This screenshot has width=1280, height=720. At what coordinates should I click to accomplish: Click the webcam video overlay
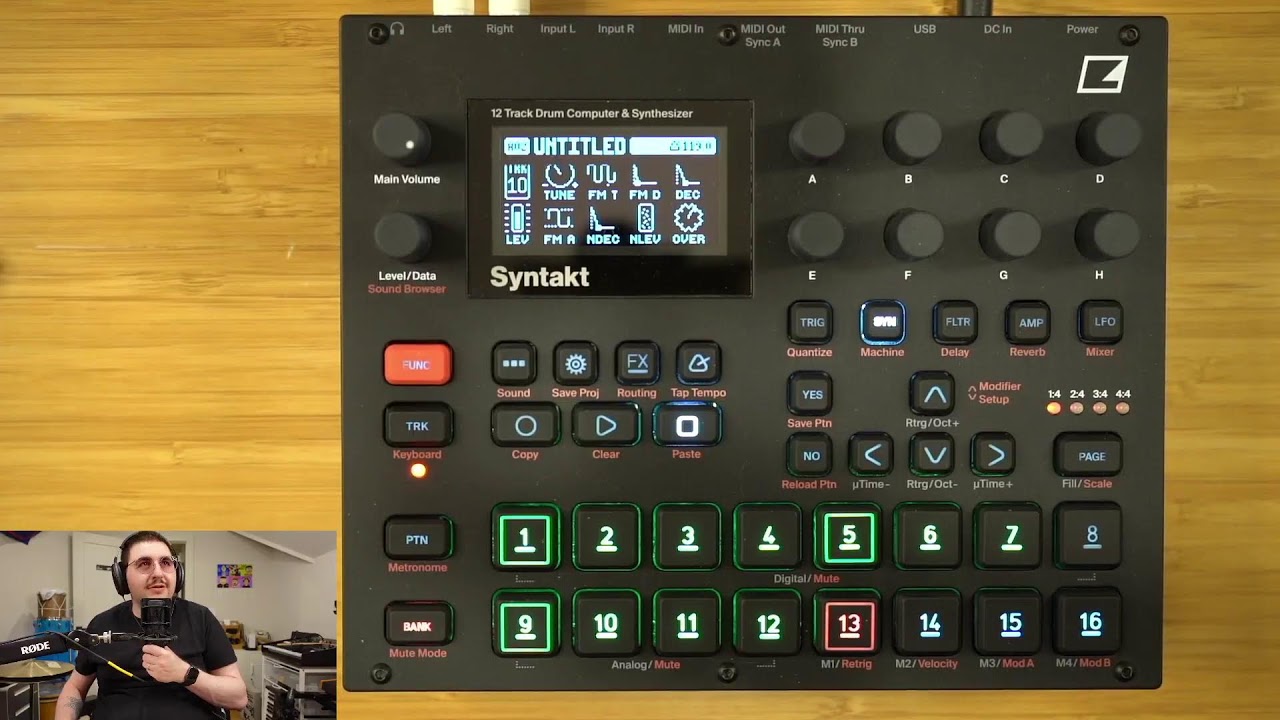[x=168, y=625]
